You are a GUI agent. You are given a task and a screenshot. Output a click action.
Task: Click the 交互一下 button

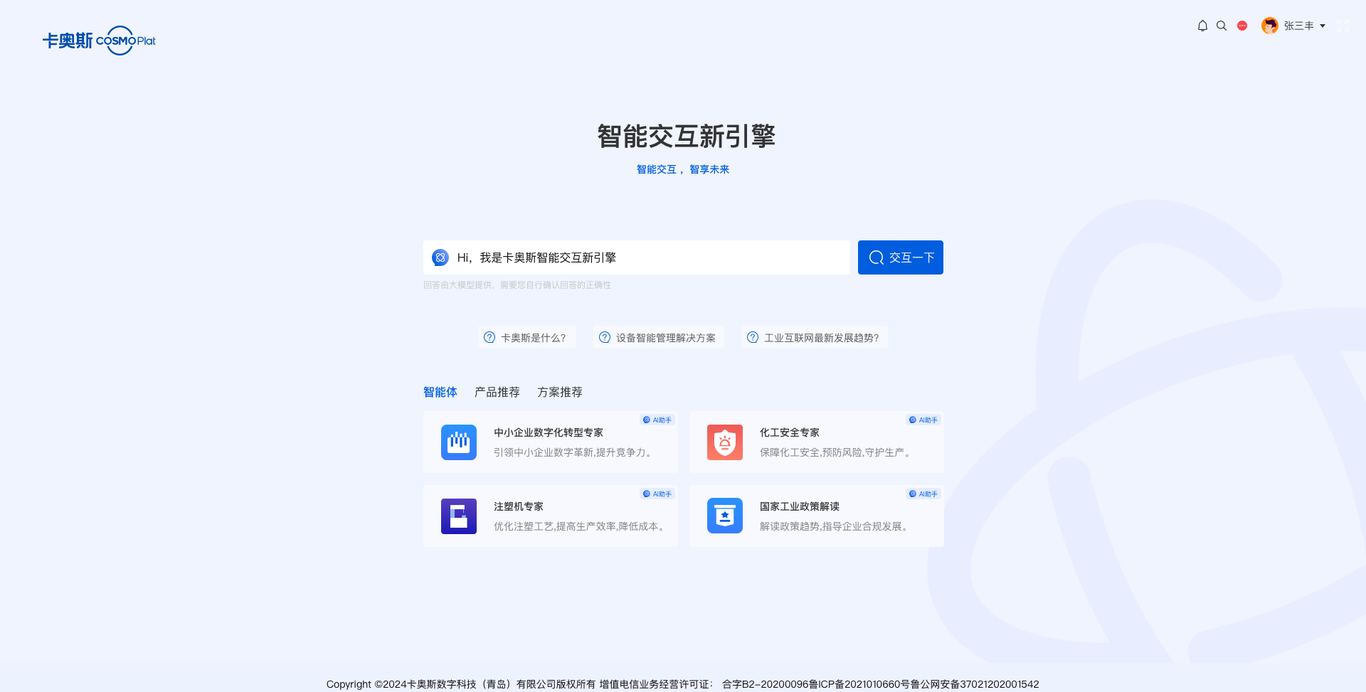[x=900, y=257]
